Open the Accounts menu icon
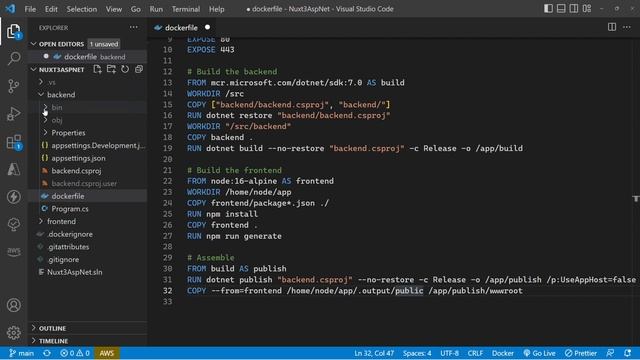The width and height of the screenshot is (640, 360). 14,305
